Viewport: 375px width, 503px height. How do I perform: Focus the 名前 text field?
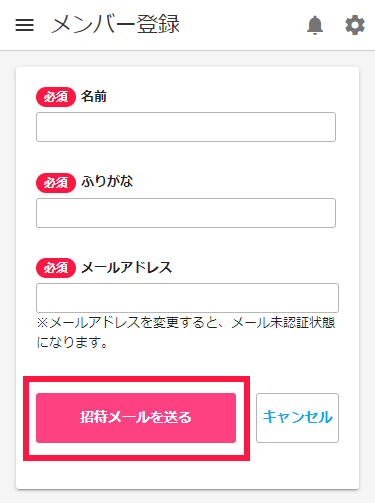(x=186, y=127)
